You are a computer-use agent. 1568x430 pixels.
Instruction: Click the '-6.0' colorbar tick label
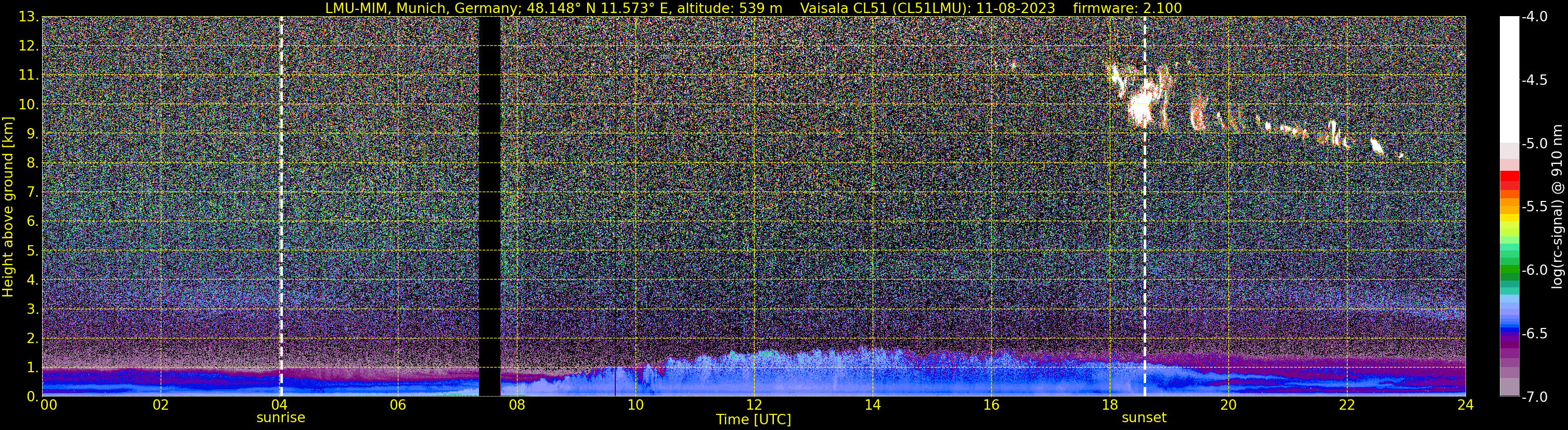coord(1534,270)
